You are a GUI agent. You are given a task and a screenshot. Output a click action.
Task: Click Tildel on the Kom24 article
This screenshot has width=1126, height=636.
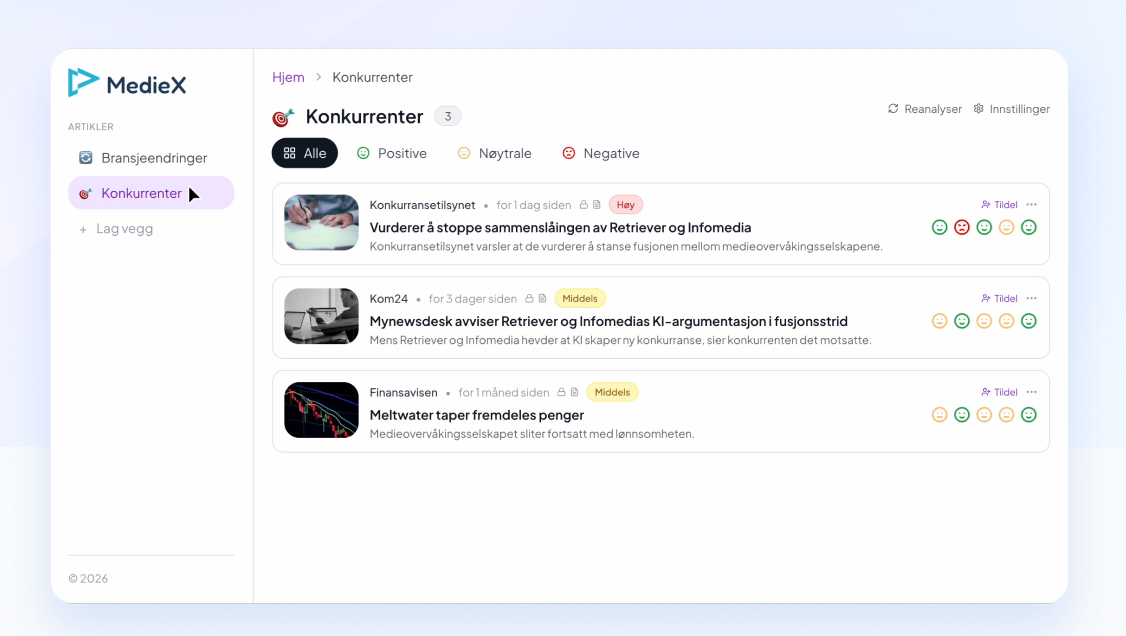tap(999, 299)
